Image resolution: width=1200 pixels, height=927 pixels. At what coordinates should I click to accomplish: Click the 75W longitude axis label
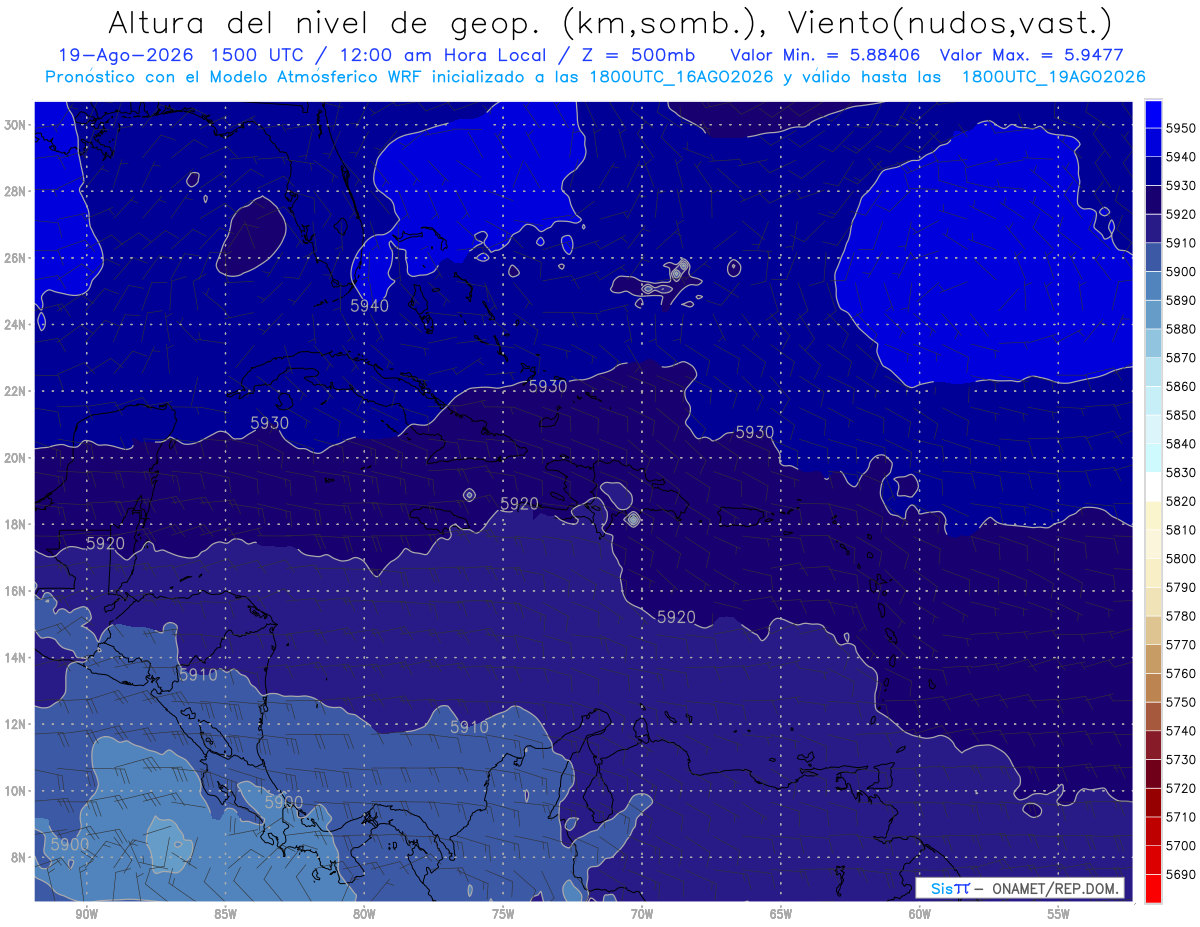[x=503, y=914]
